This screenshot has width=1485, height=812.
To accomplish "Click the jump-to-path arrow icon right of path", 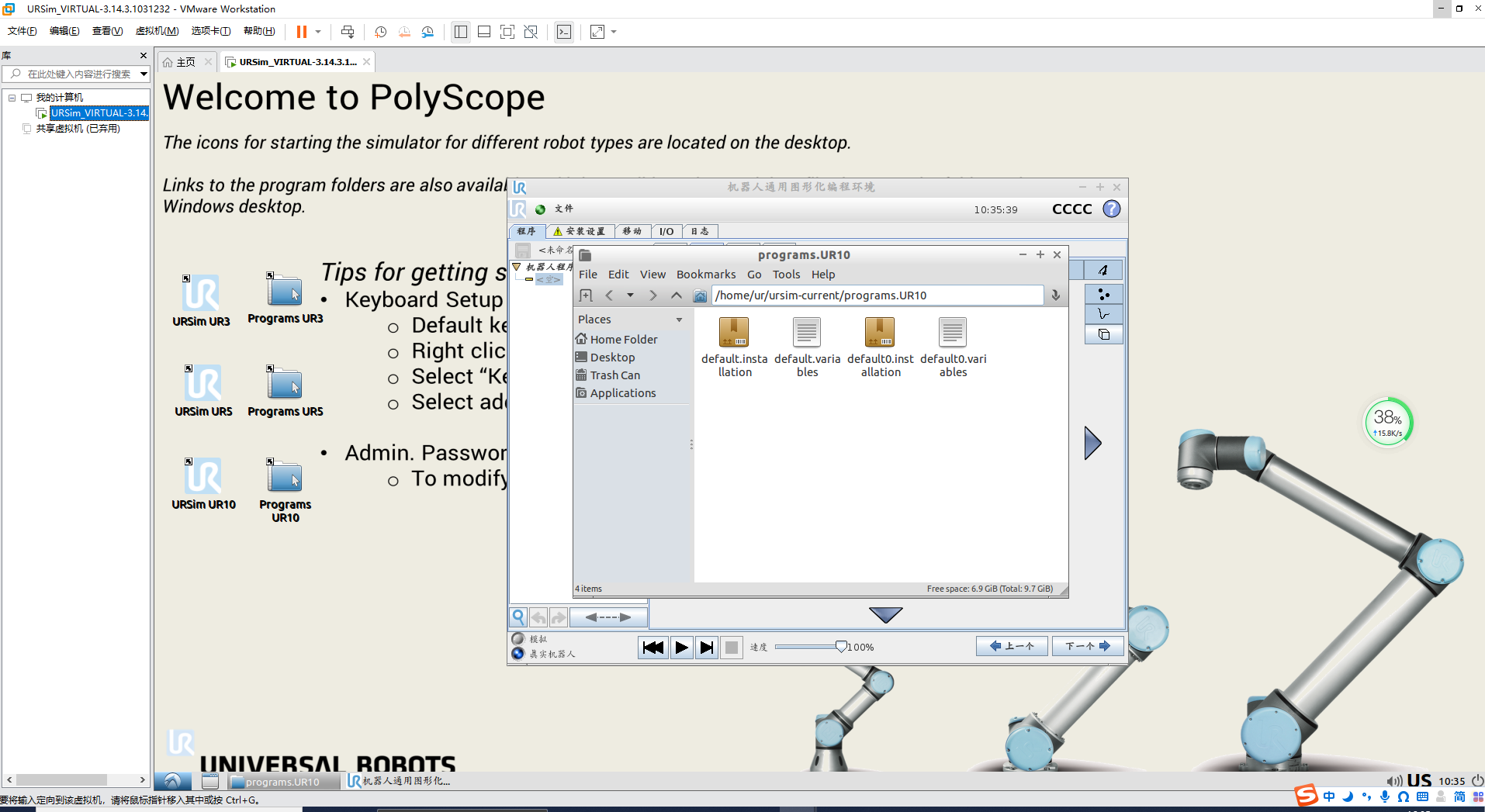I will (1055, 295).
